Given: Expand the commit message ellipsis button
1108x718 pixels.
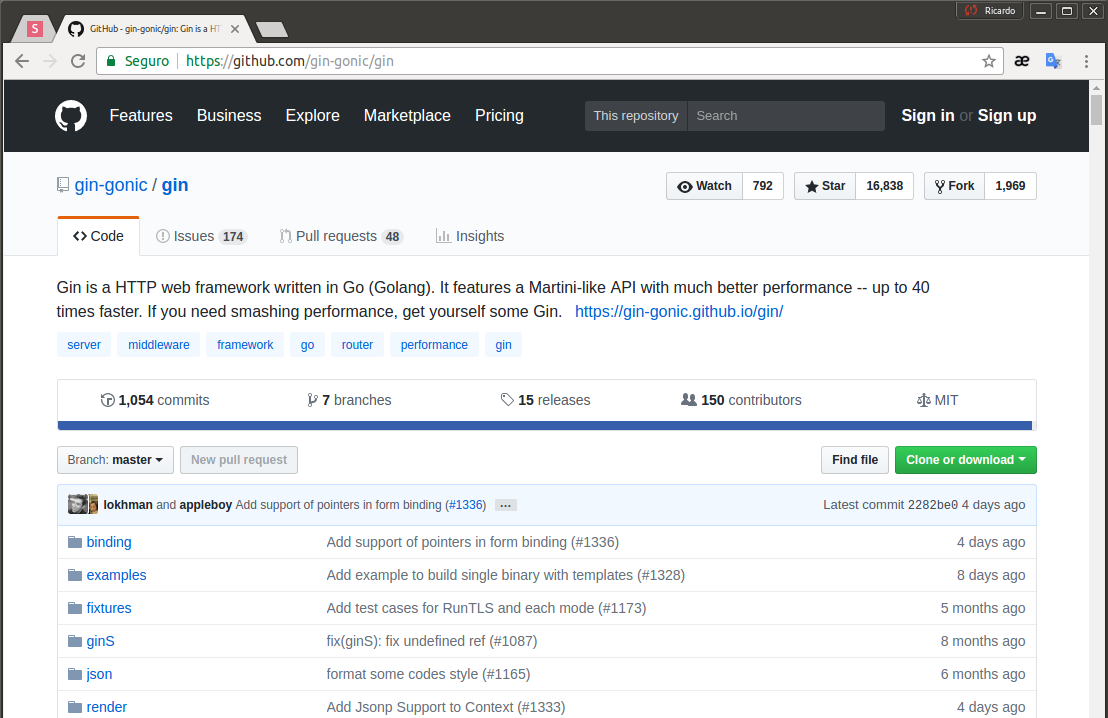Looking at the screenshot, I should (505, 505).
